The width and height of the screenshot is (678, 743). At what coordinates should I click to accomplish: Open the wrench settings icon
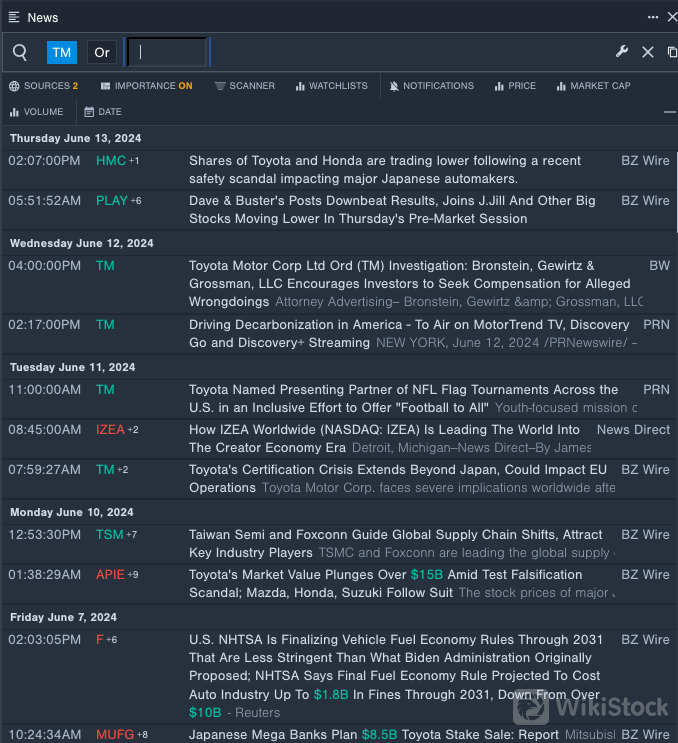622,52
